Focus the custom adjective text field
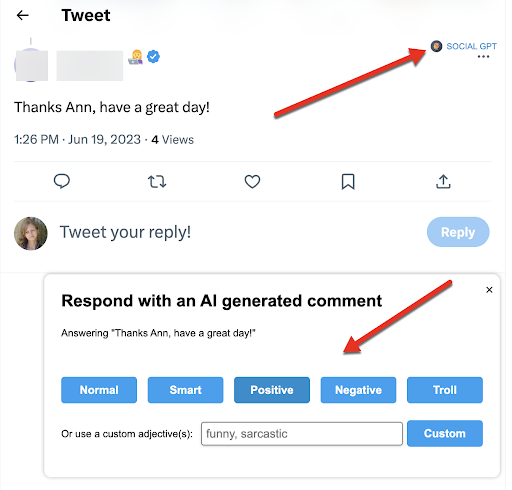 302,434
